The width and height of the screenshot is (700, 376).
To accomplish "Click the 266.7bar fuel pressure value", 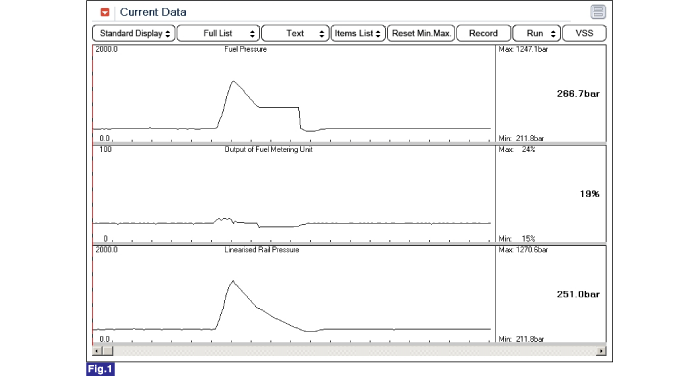I will pyautogui.click(x=578, y=94).
